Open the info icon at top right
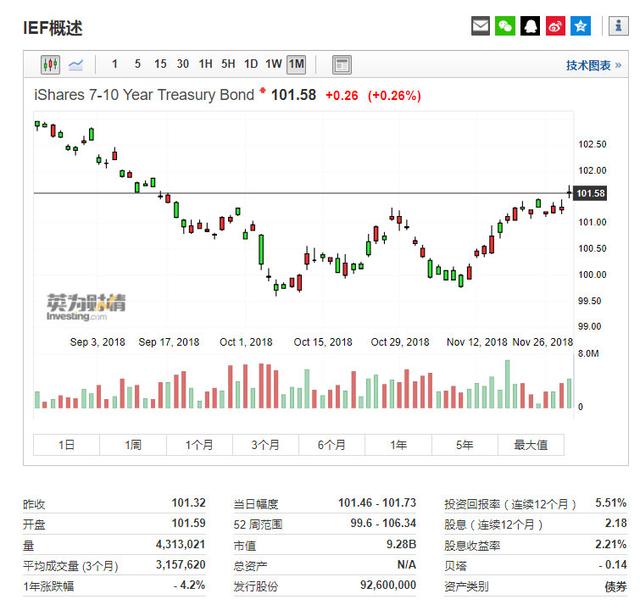This screenshot has width=640, height=616. (x=618, y=26)
